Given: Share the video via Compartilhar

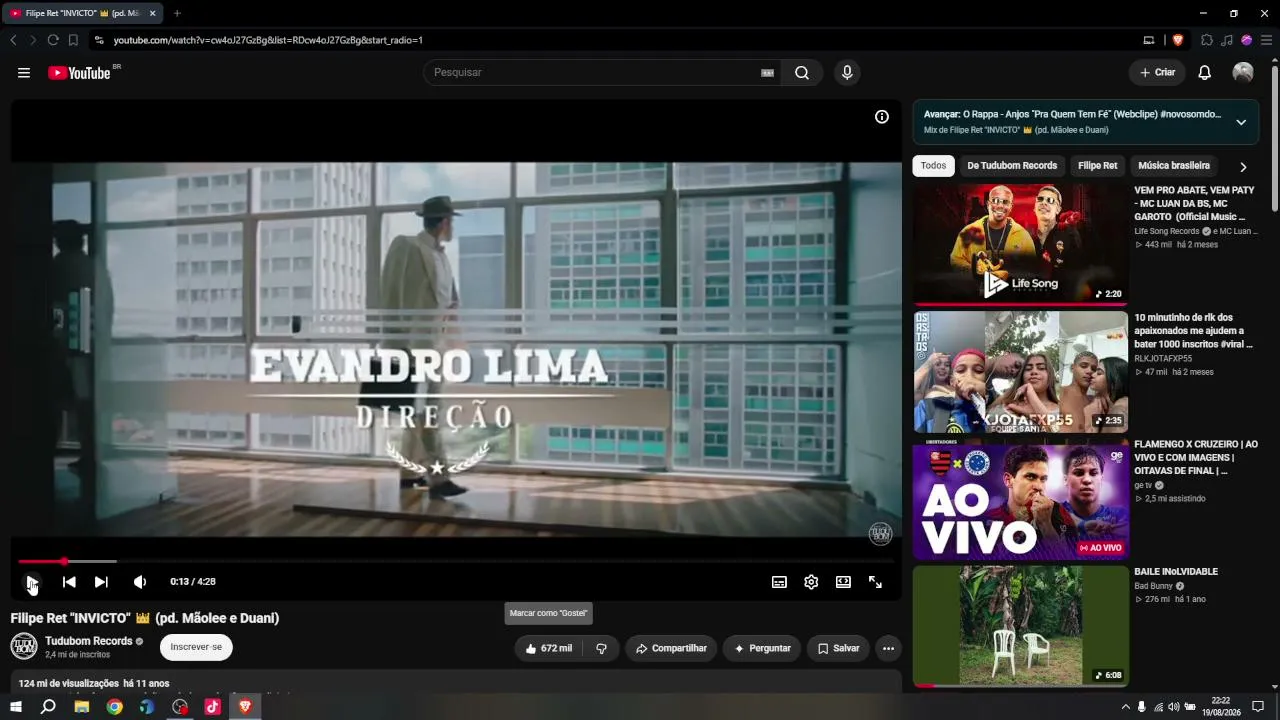Looking at the screenshot, I should coord(671,648).
